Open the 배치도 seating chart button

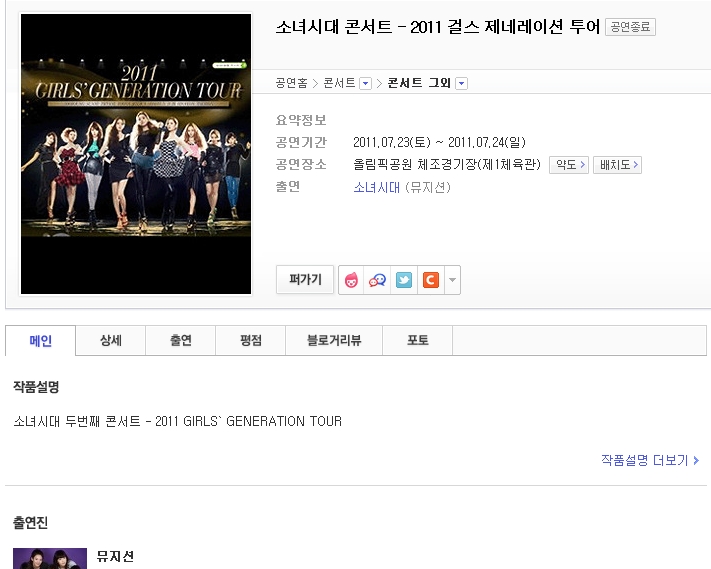618,165
